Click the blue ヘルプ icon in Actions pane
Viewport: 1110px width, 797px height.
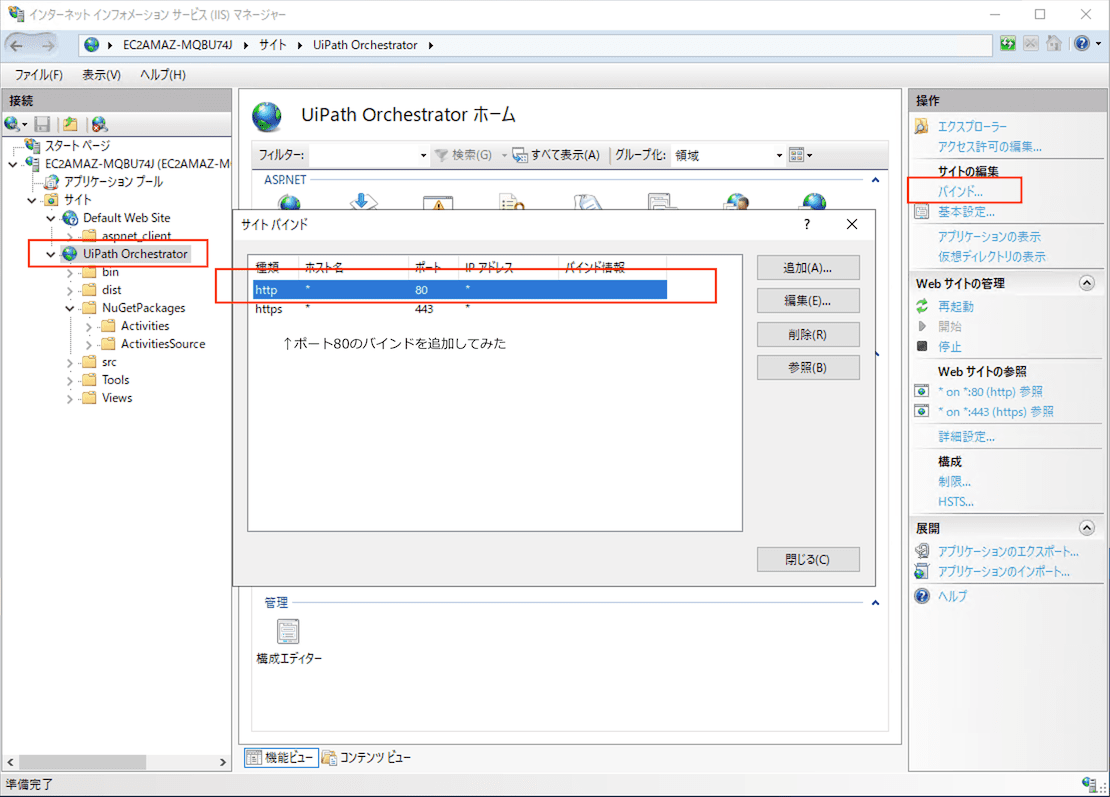coord(922,596)
